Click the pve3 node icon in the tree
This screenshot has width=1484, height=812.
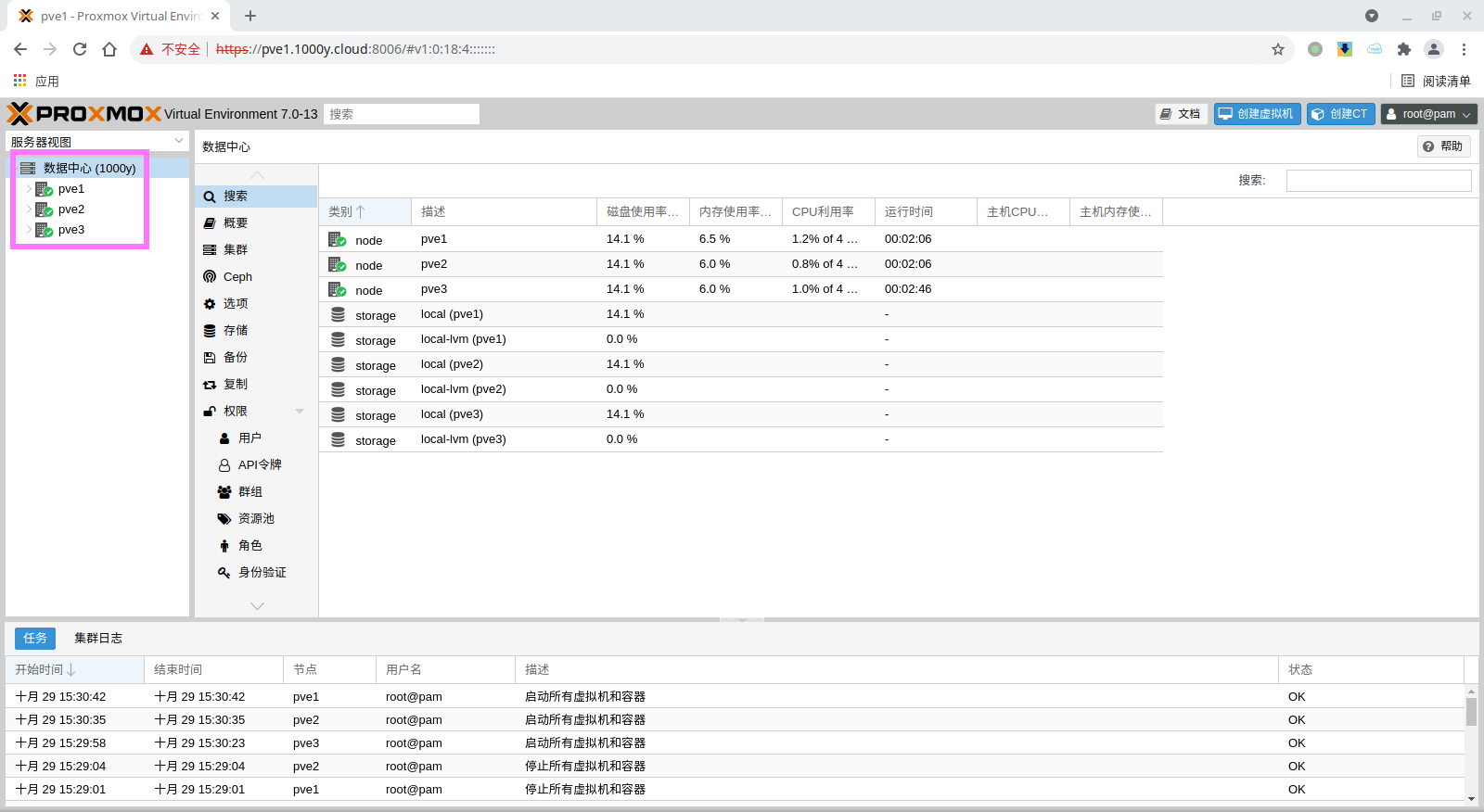(x=44, y=230)
